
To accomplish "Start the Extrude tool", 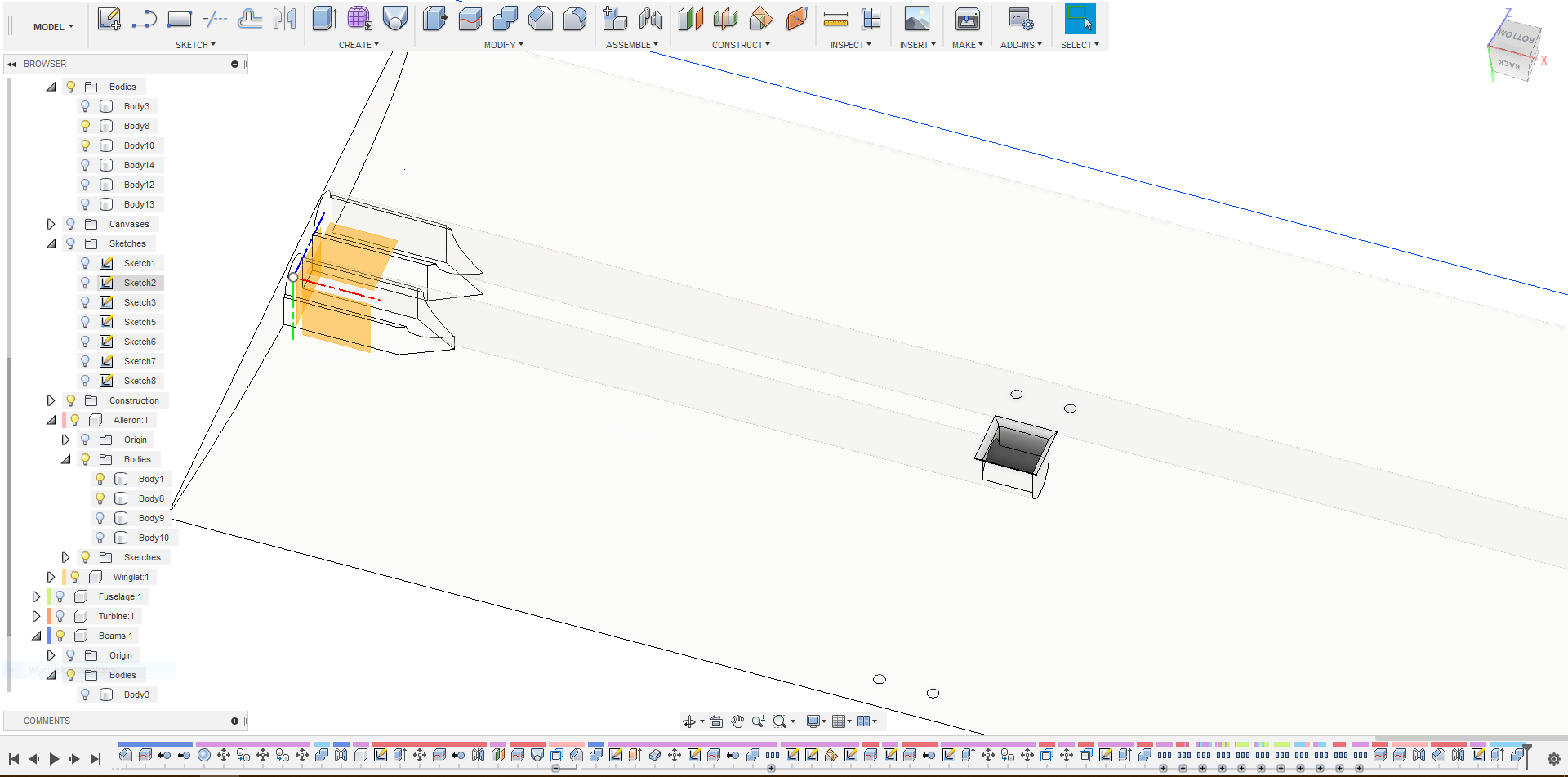I will (x=325, y=19).
